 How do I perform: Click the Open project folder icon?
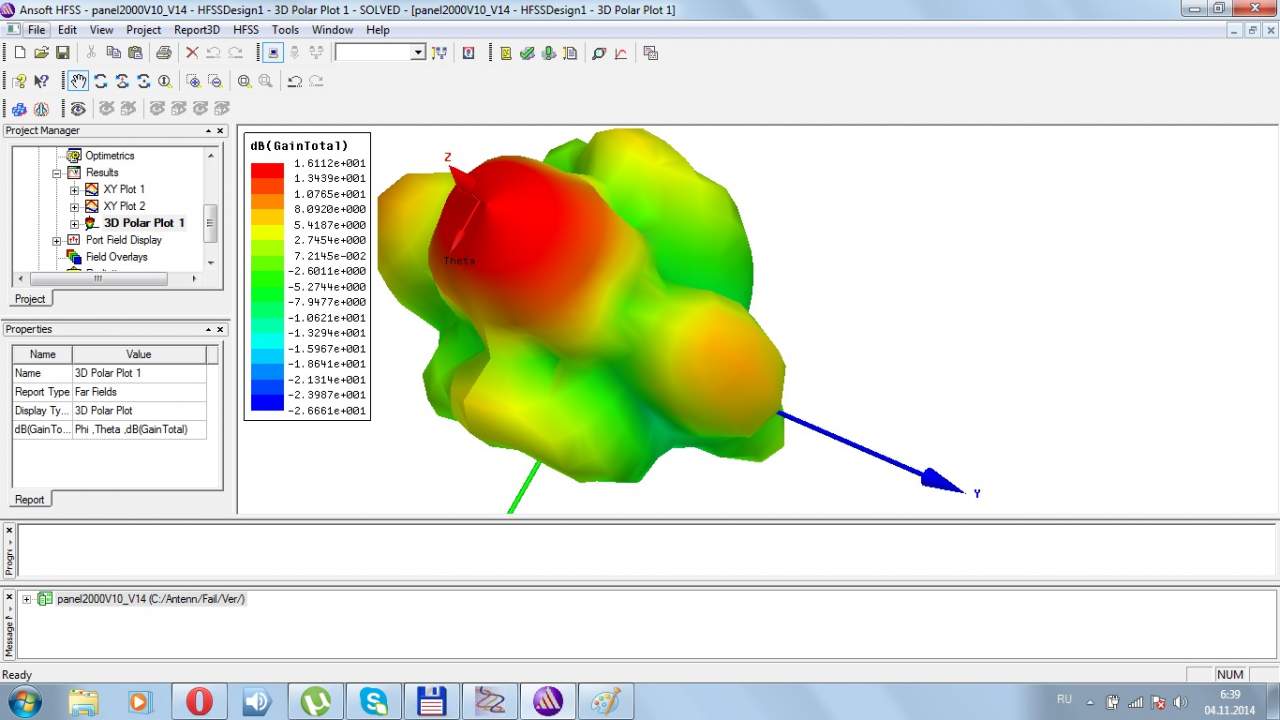(41, 53)
